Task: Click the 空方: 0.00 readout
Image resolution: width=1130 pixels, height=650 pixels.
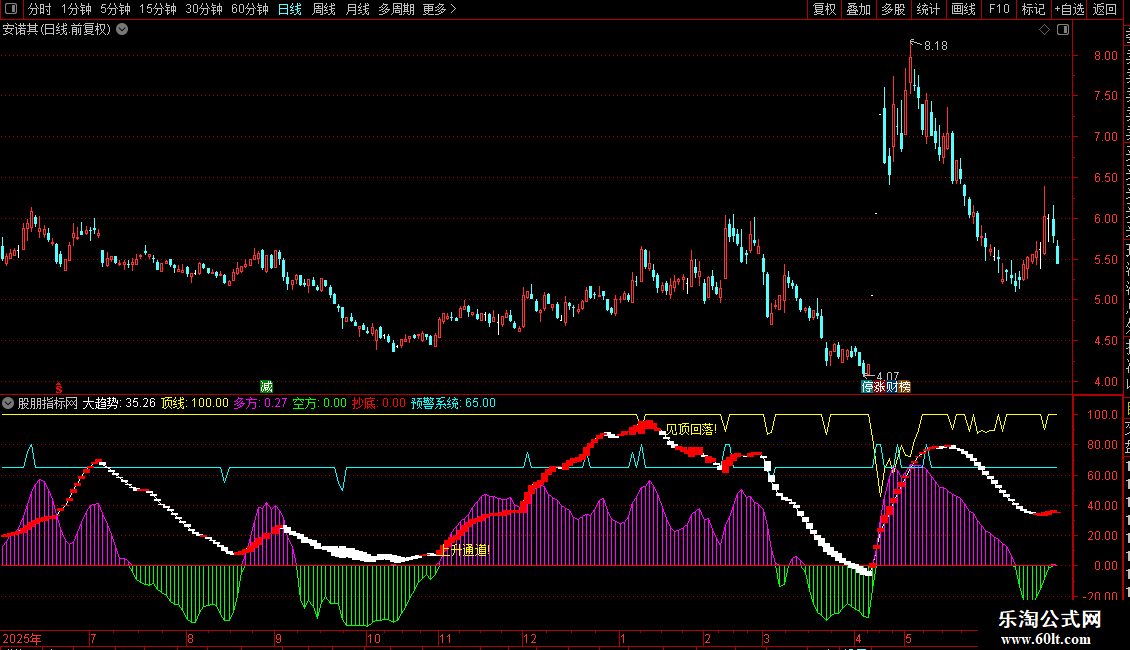Action: 319,404
